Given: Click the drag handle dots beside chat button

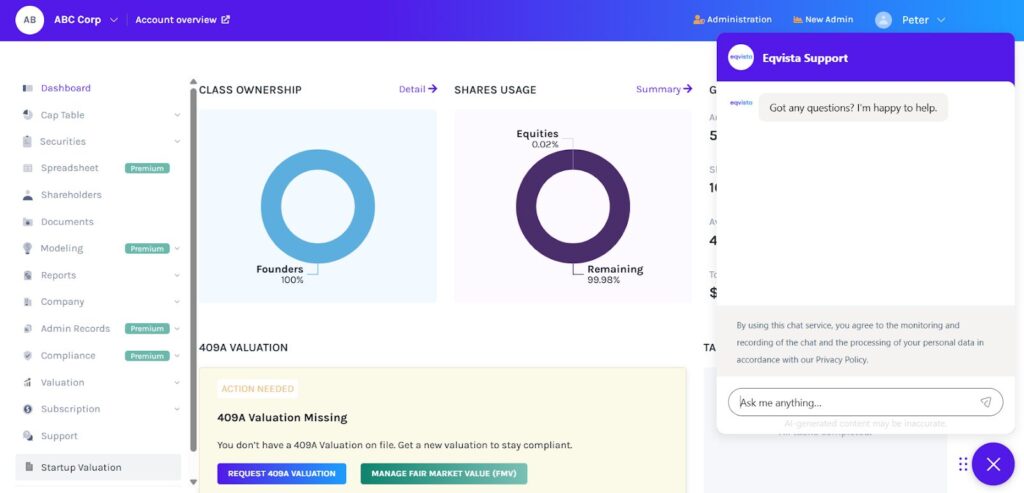Looking at the screenshot, I should click(x=962, y=464).
